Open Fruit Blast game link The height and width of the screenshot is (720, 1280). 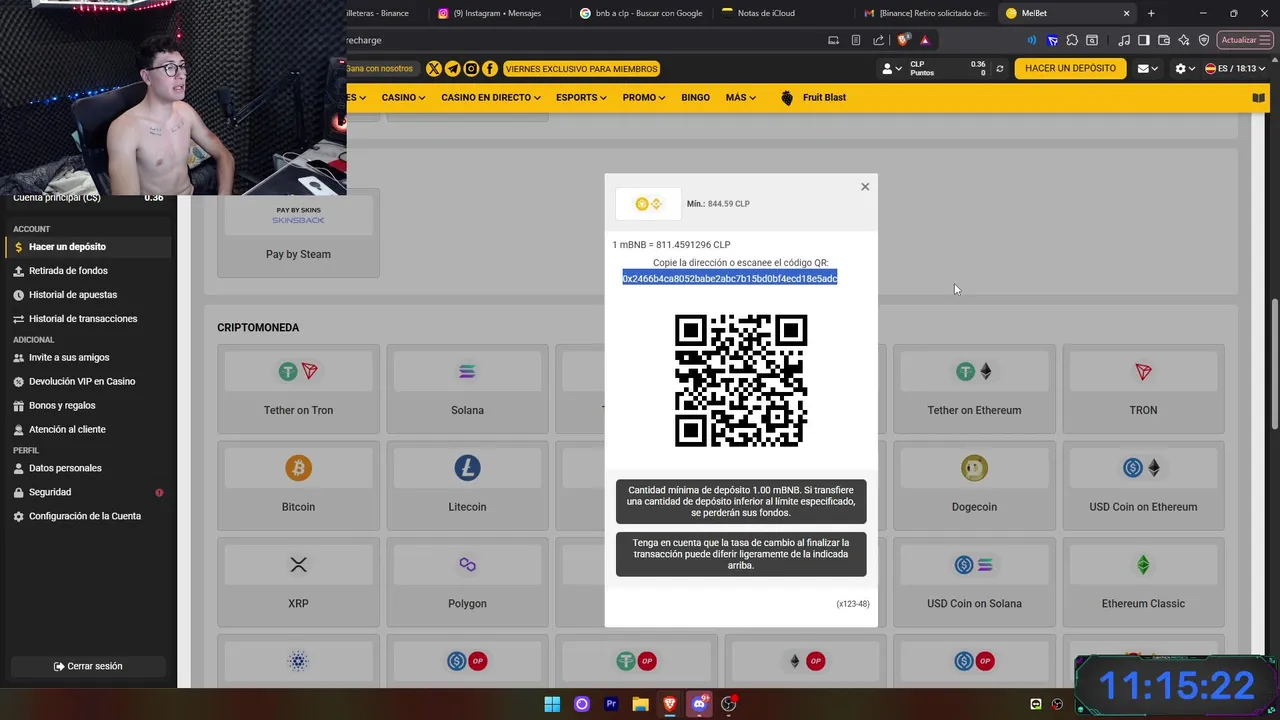(x=813, y=97)
